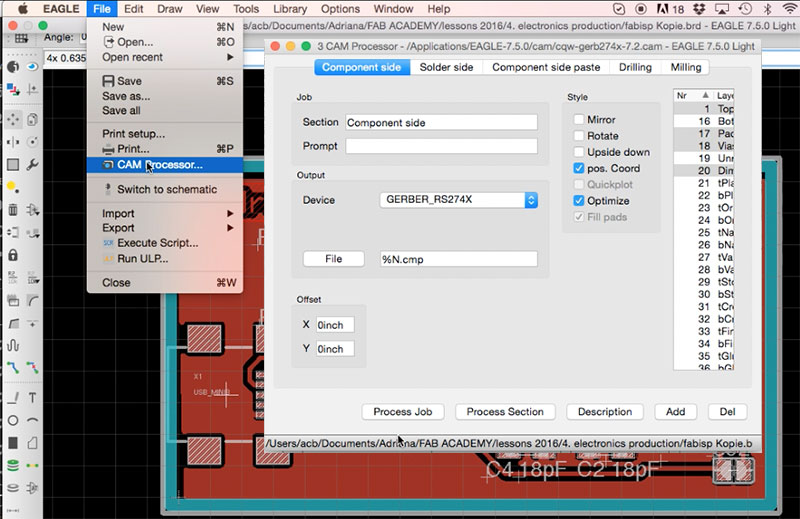Select the Circle tool
This screenshot has width=800, height=519.
pos(13,421)
